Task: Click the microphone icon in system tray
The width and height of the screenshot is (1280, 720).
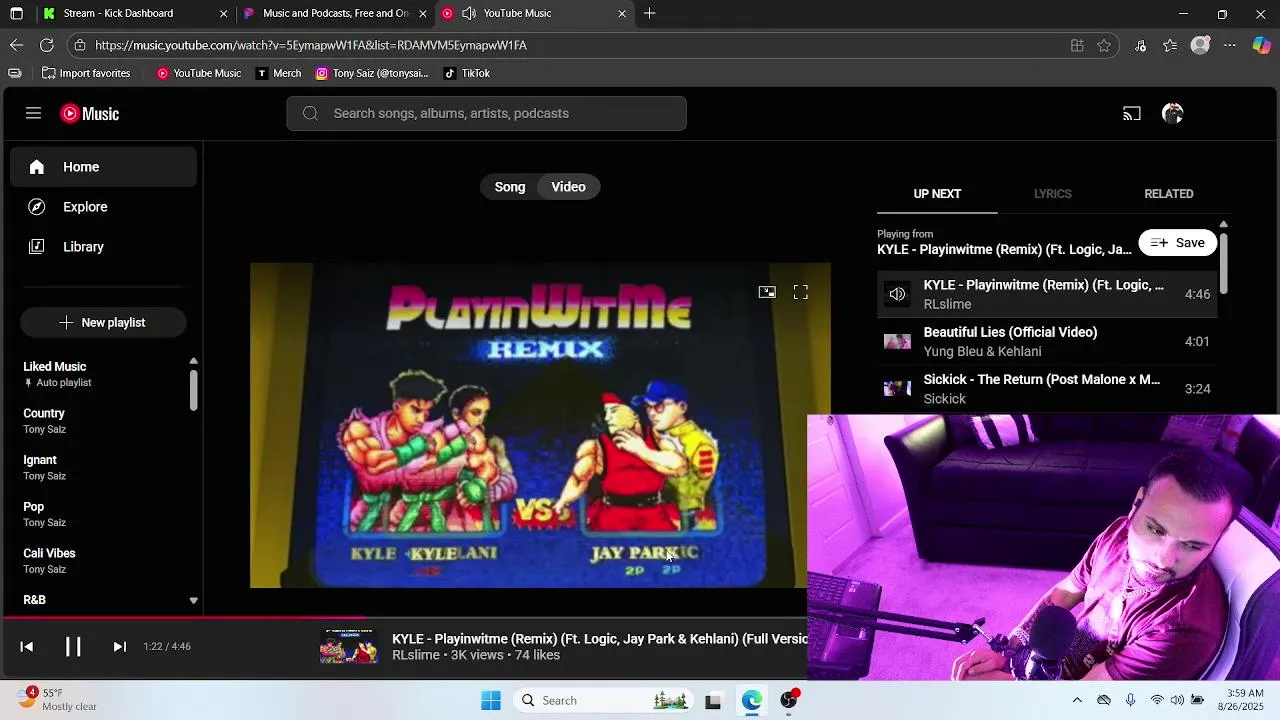Action: point(1130,700)
